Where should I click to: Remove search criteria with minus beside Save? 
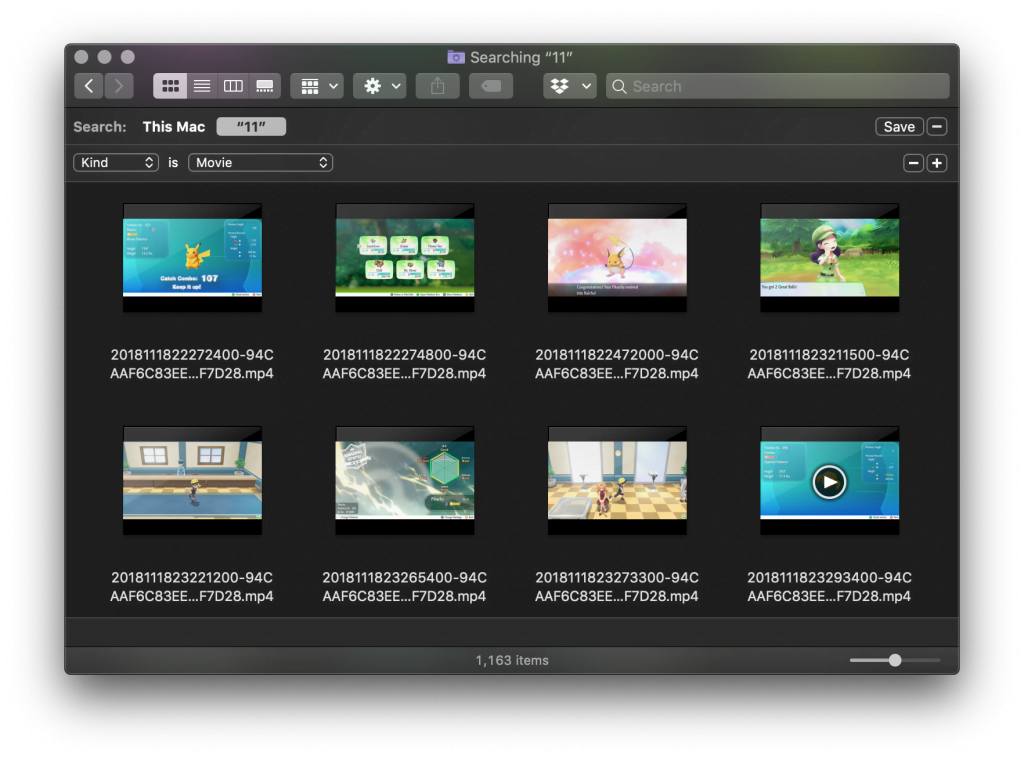click(x=937, y=127)
